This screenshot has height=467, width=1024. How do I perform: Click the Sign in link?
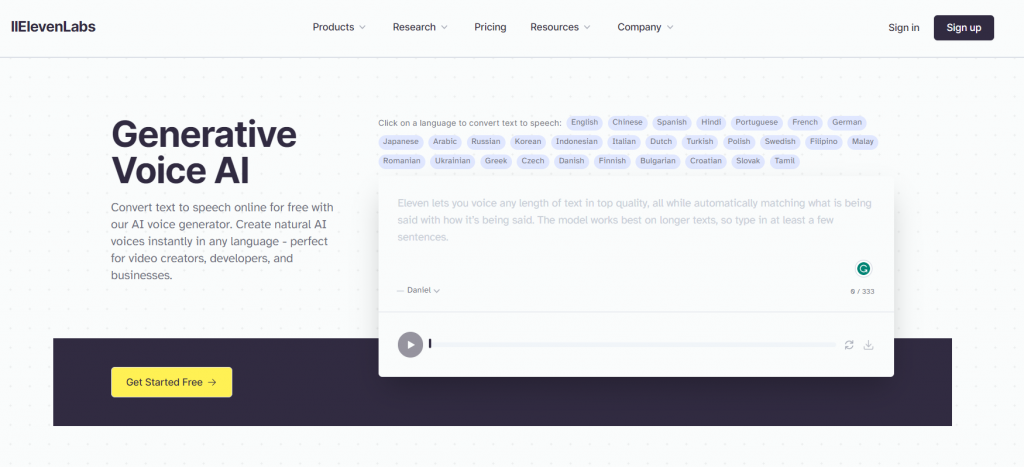pos(904,27)
